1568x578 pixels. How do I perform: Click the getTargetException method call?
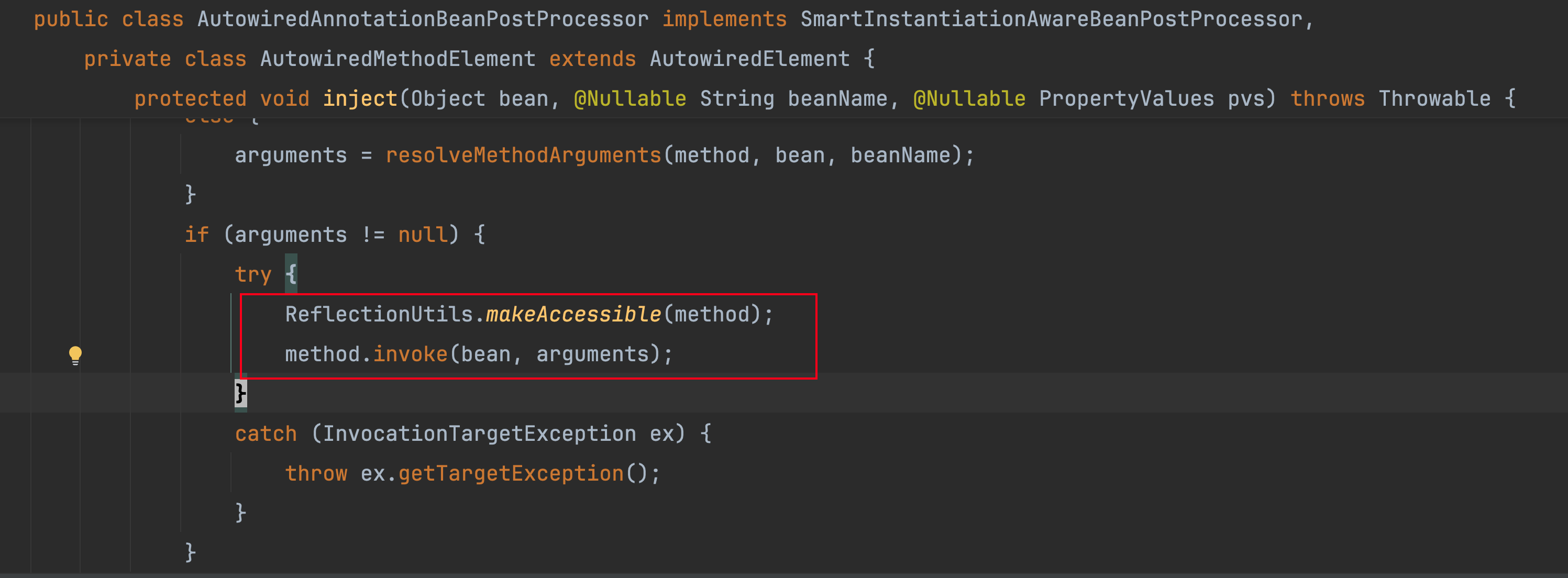pyautogui.click(x=511, y=473)
